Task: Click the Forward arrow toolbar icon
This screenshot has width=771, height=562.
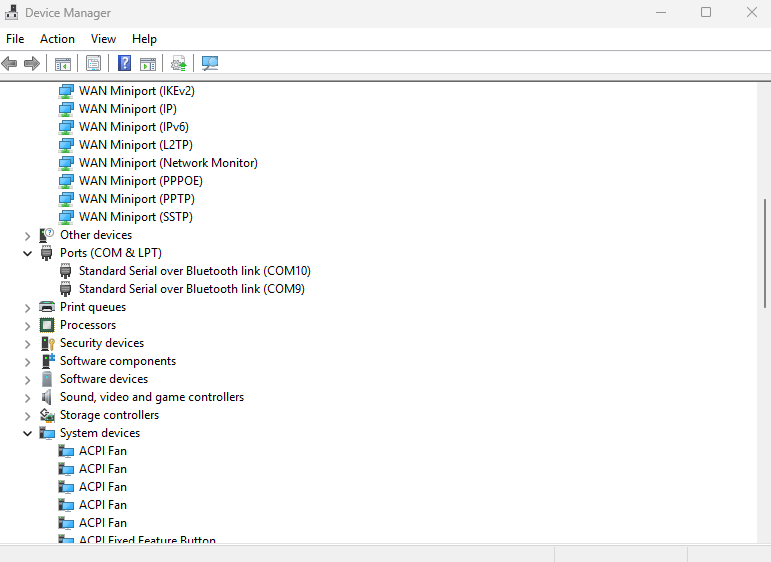Action: [x=32, y=63]
